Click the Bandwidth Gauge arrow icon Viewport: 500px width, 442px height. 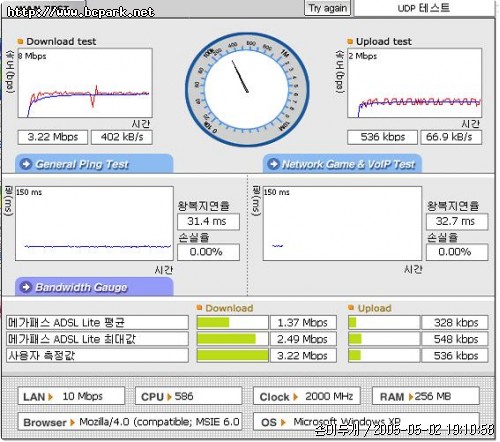[x=26, y=287]
